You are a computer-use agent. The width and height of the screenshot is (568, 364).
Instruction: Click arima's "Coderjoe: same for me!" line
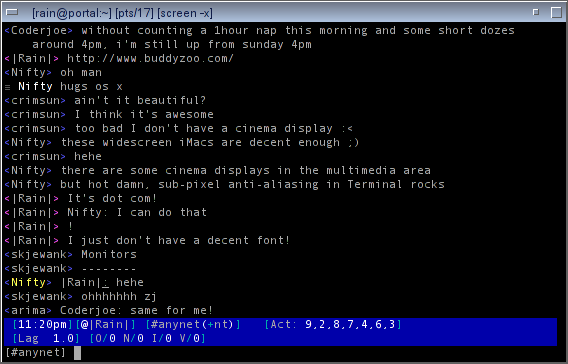coord(109,311)
